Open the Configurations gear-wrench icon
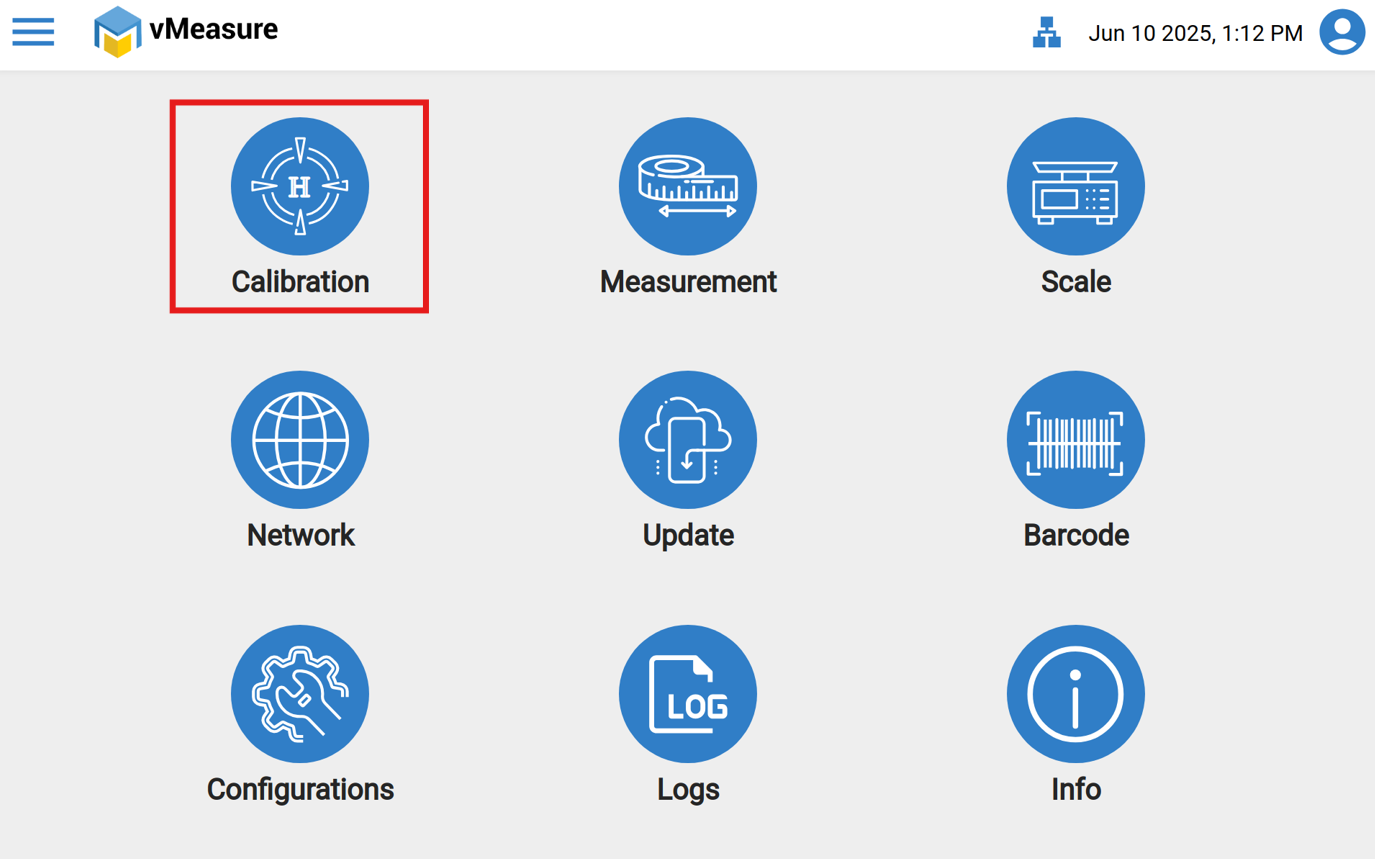Viewport: 1375px width, 859px height. click(300, 694)
